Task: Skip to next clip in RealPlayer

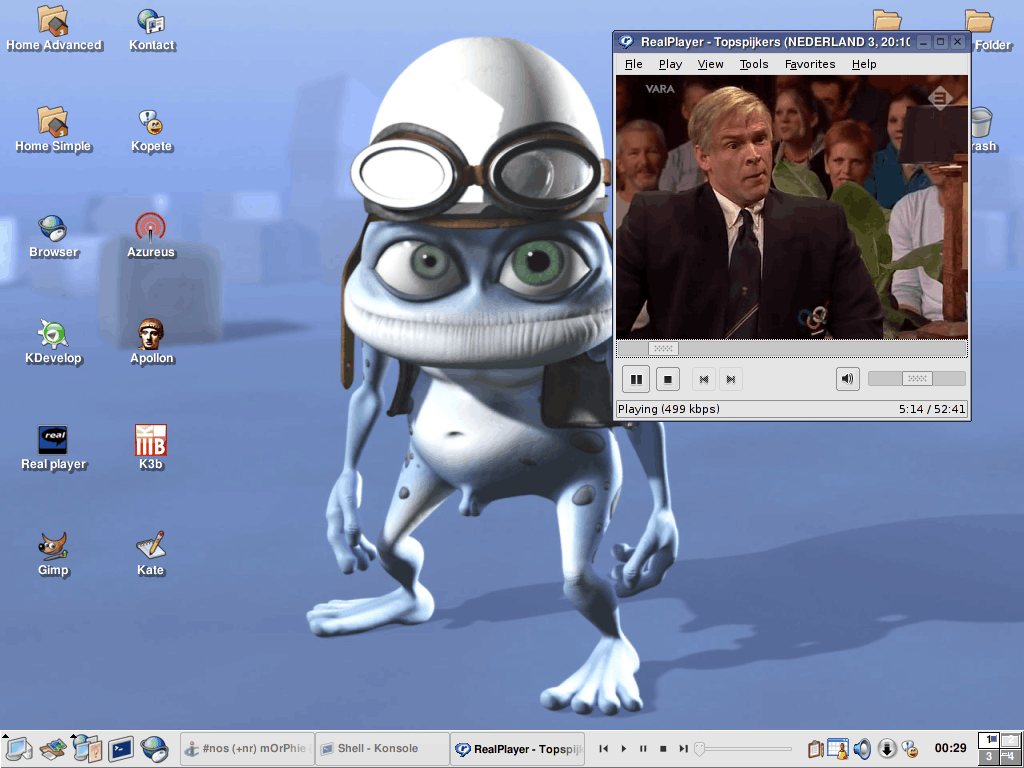Action: click(731, 379)
